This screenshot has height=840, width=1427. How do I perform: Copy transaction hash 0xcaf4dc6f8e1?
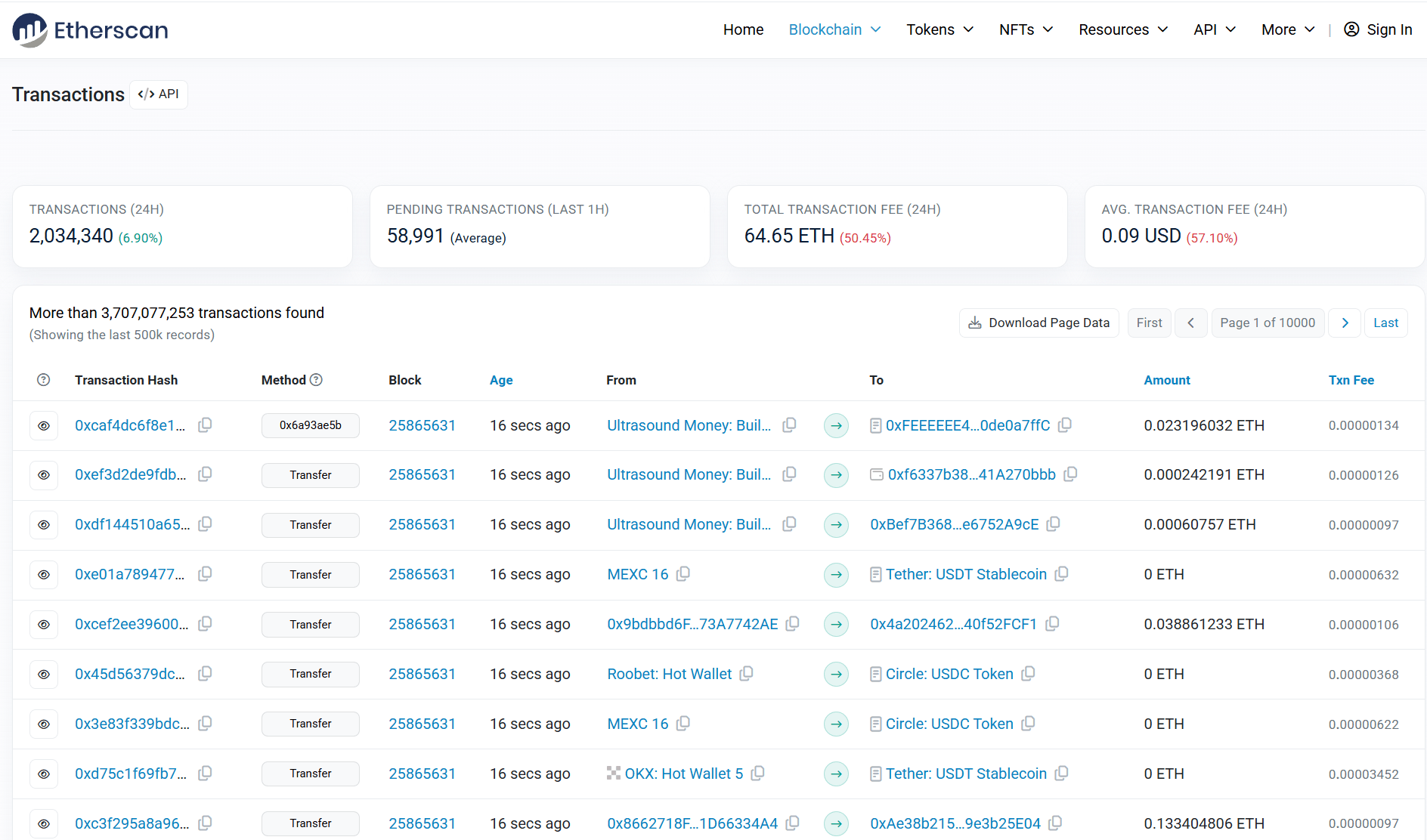[x=205, y=425]
